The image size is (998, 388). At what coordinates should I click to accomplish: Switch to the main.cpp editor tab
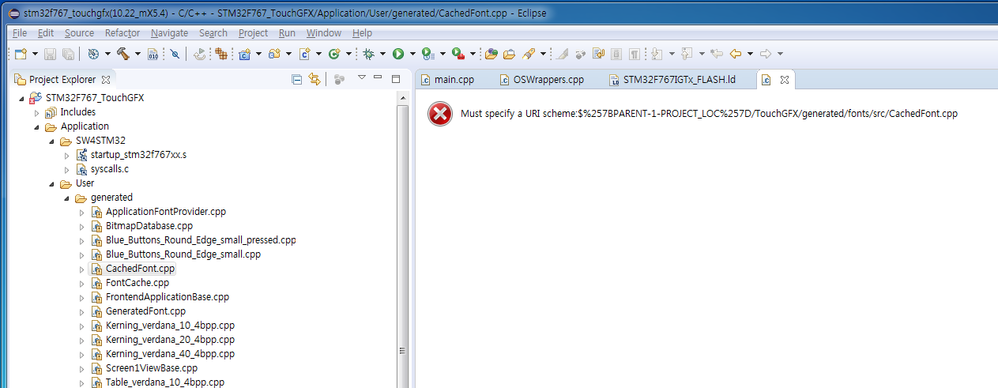click(x=447, y=80)
